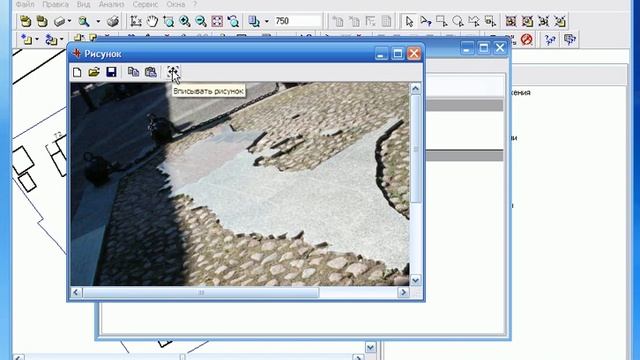Click scroll down arrow in Рисунок window

415,280
